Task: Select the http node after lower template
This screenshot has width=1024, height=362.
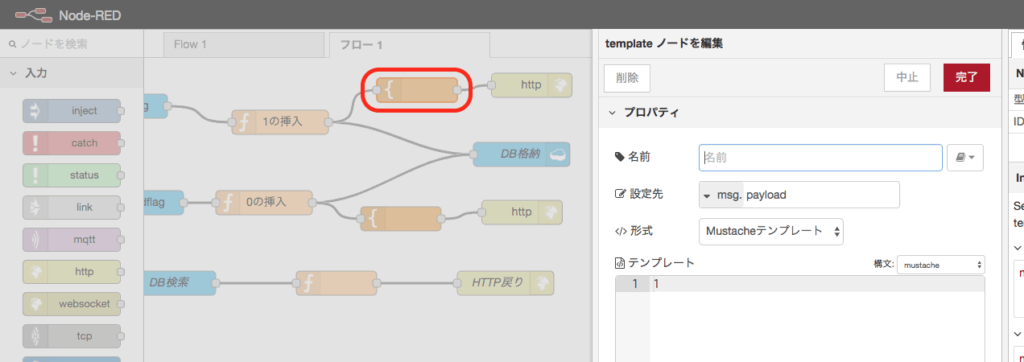Action: (x=522, y=212)
